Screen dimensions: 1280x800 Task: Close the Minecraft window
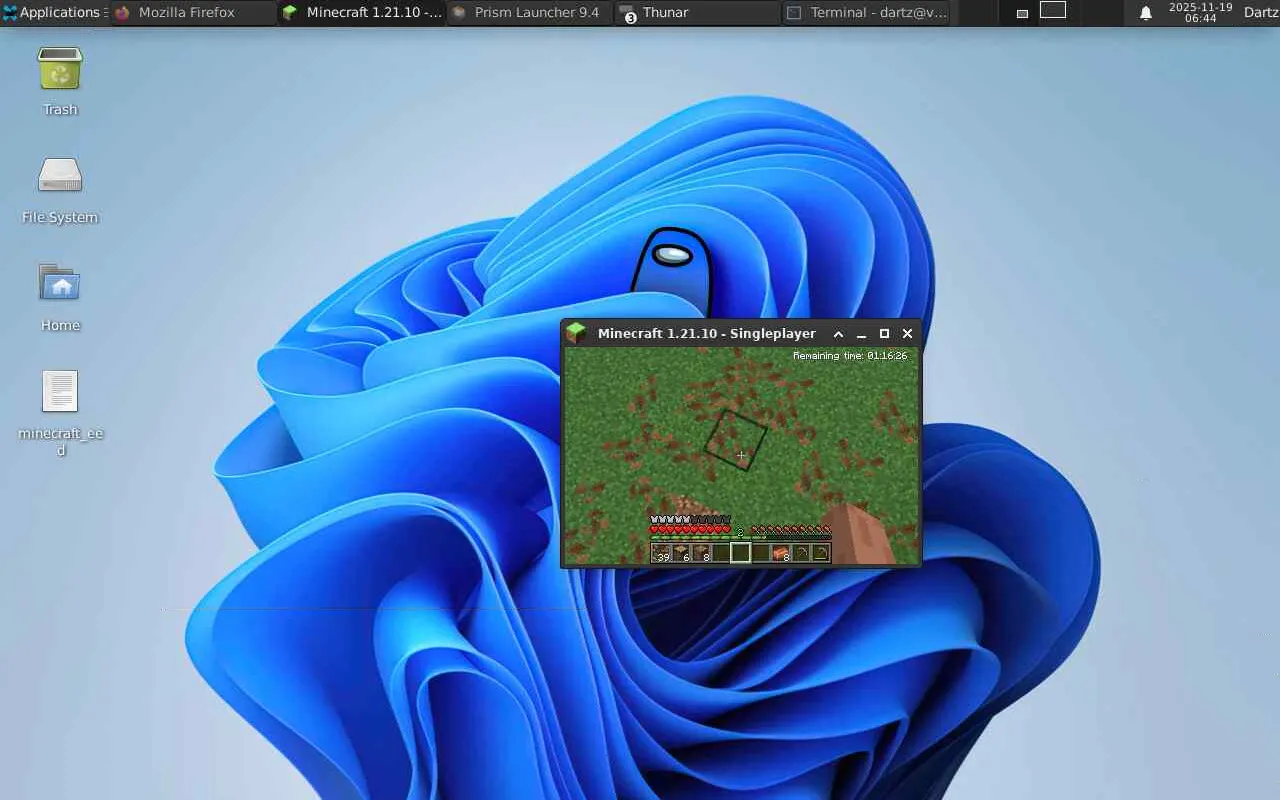click(907, 334)
